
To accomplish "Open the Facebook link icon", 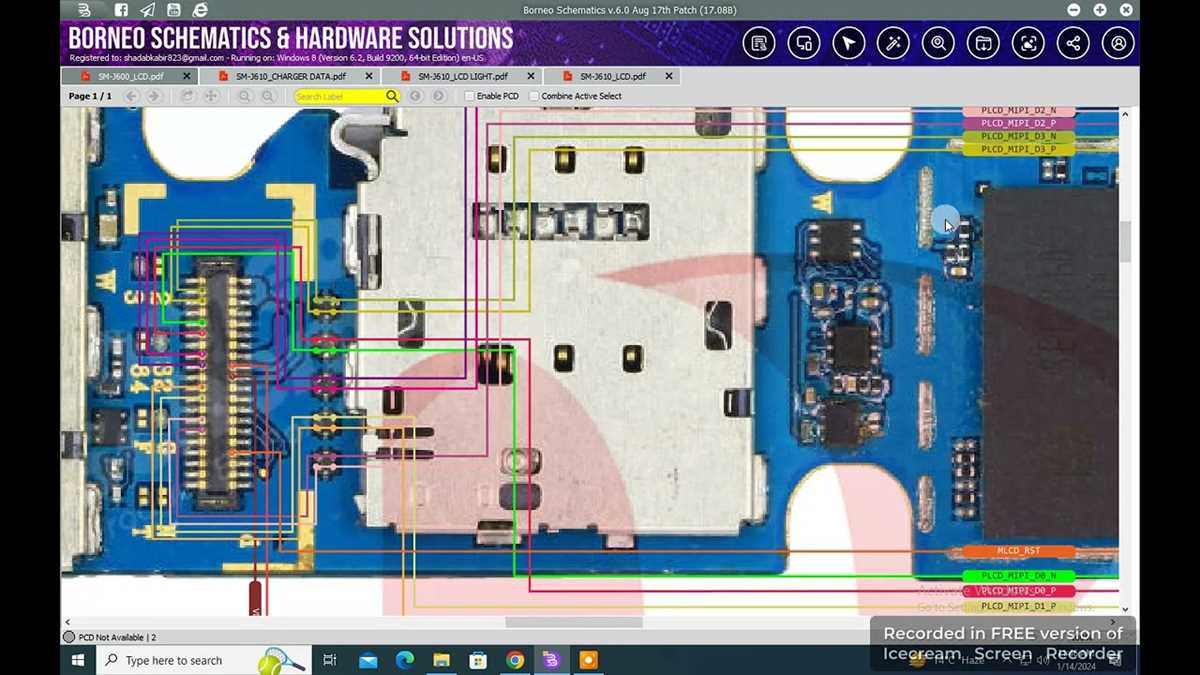I will [121, 10].
